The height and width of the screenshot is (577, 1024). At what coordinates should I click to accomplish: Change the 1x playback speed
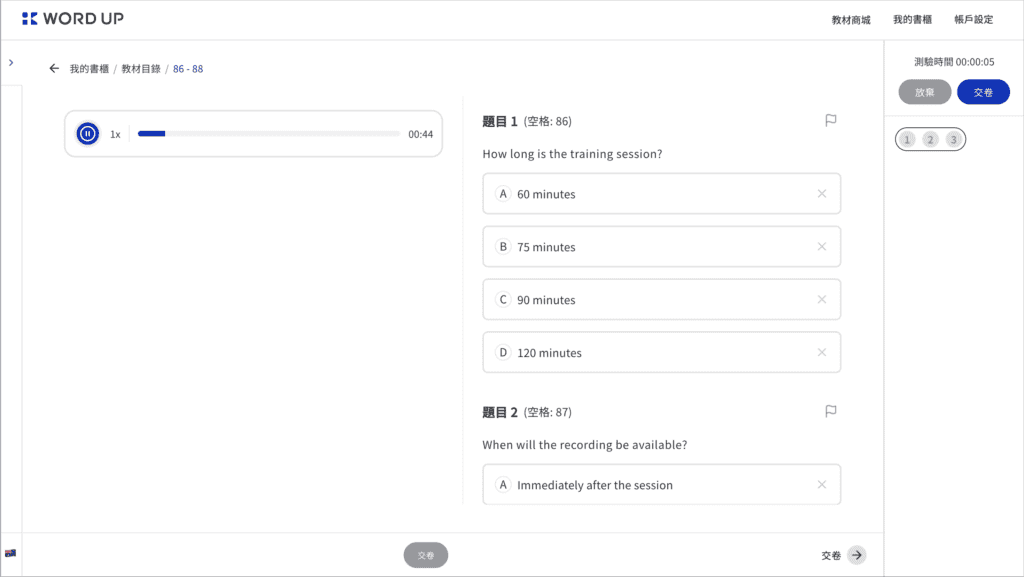[x=115, y=134]
